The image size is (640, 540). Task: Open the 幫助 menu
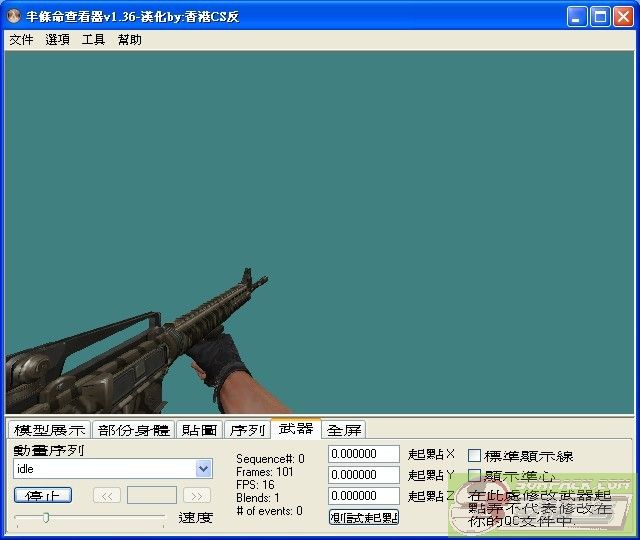[x=129, y=40]
